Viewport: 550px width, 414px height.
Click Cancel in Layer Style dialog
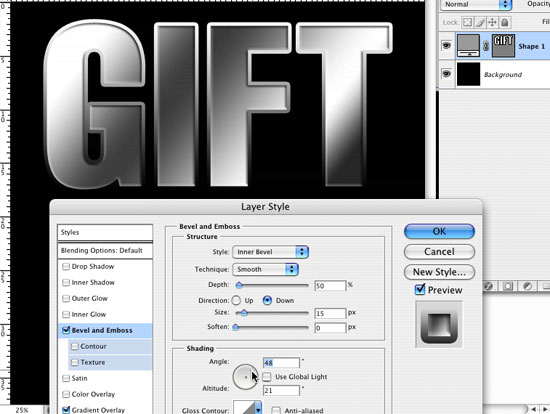pyautogui.click(x=439, y=252)
